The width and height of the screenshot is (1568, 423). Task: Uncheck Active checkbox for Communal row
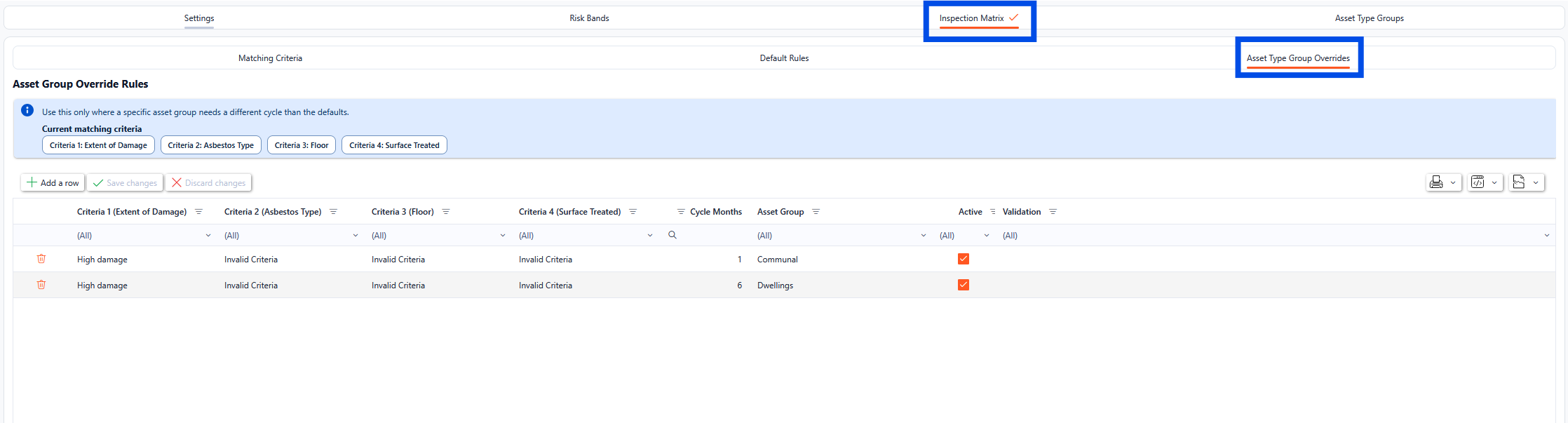click(x=964, y=259)
